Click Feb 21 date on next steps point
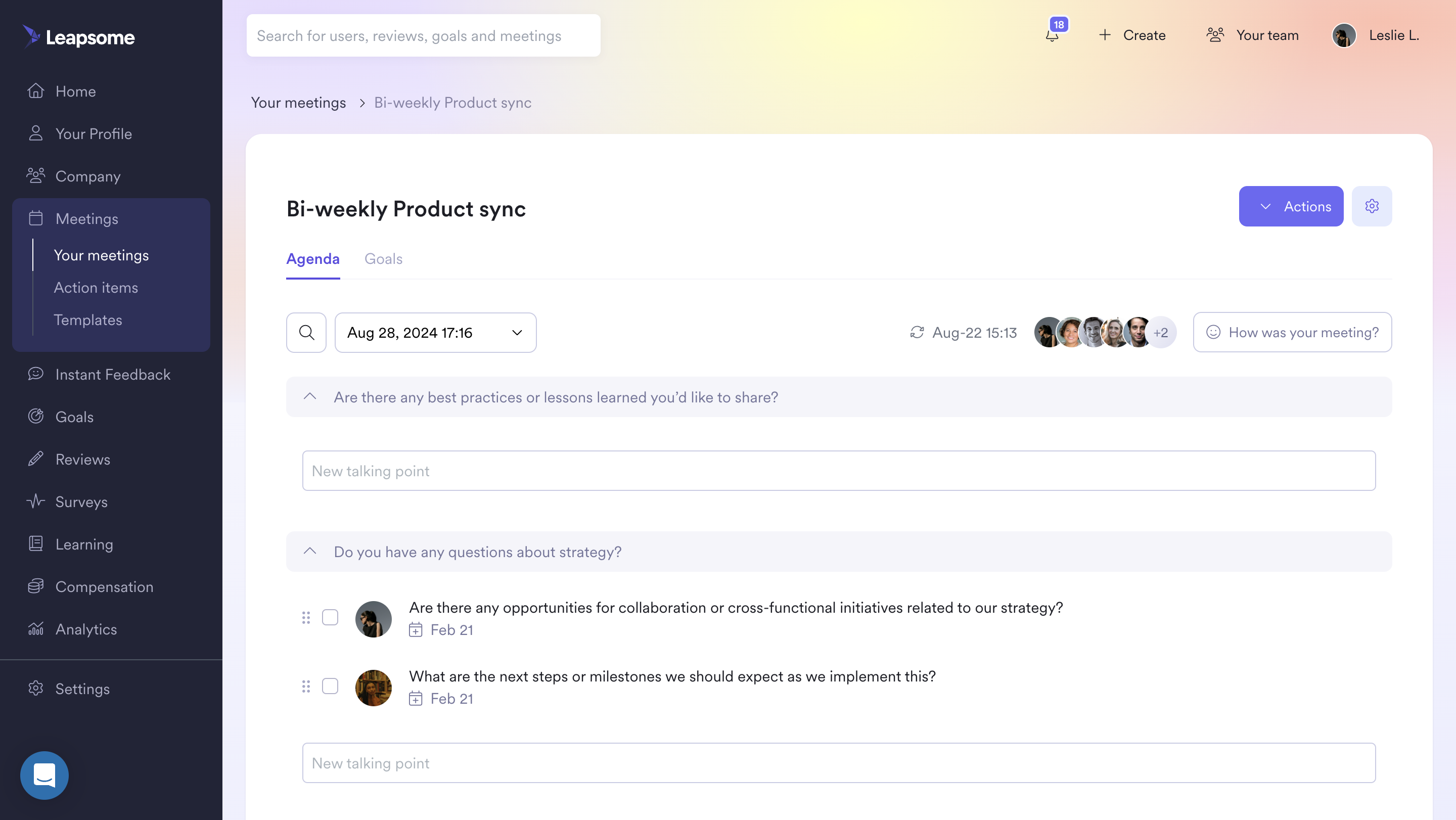Screen dimensions: 1456x820 (x=451, y=699)
